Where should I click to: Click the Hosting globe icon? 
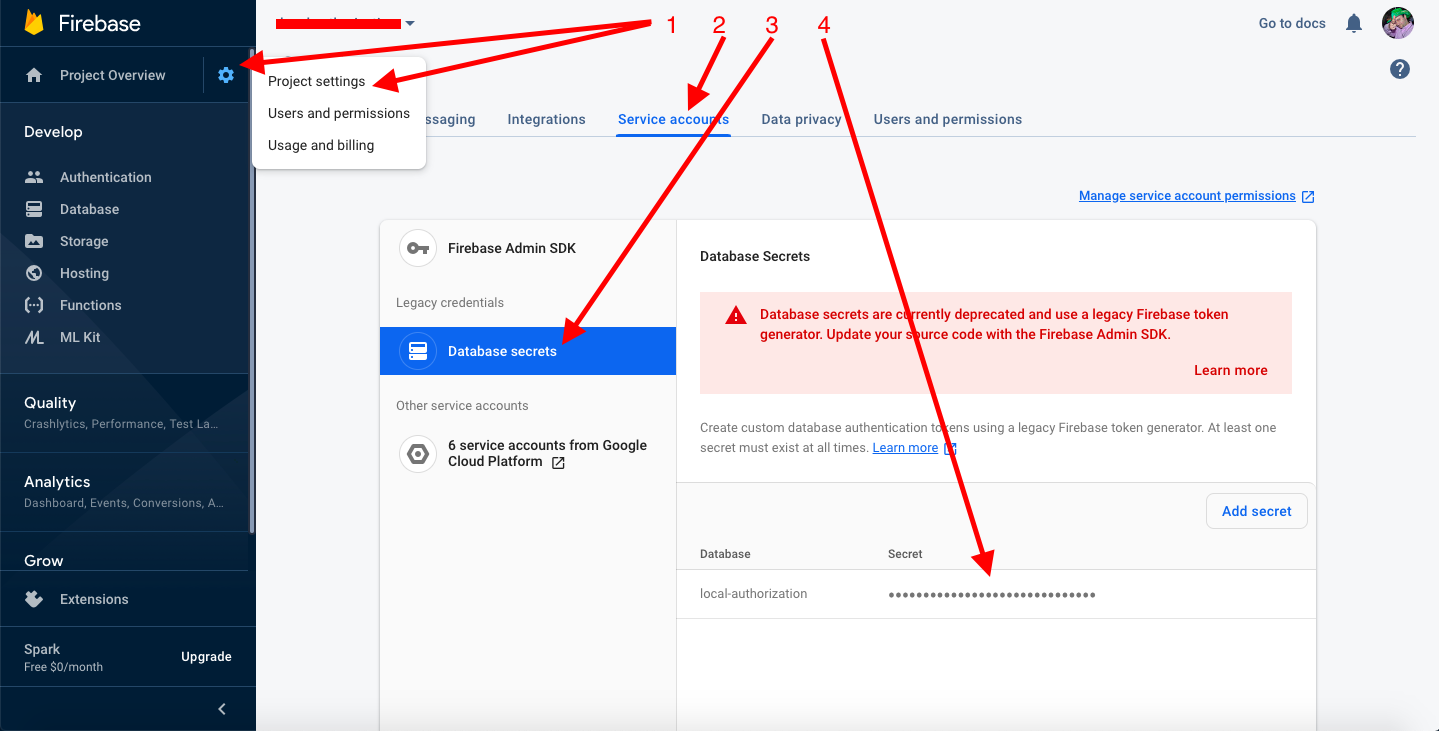pyautogui.click(x=34, y=273)
